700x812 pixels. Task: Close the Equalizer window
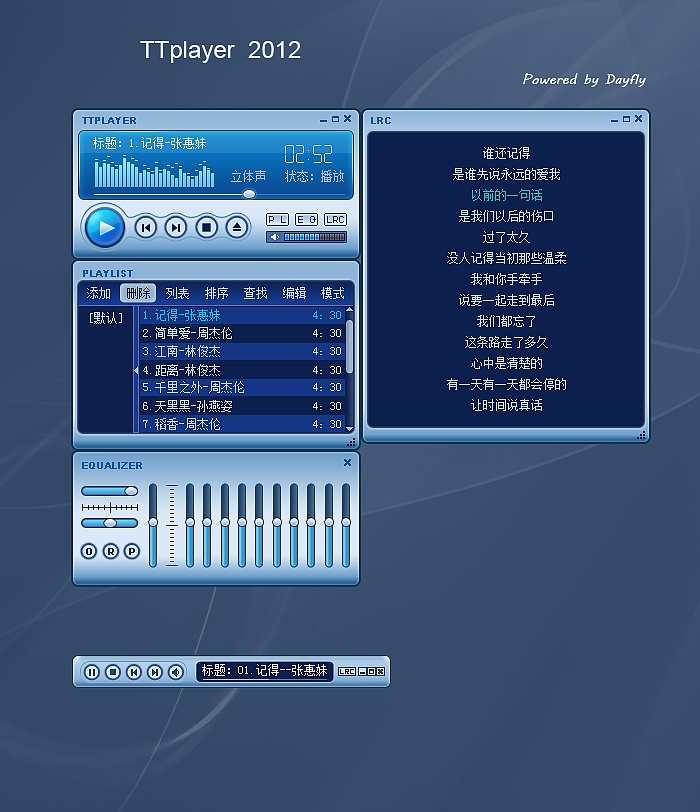[347, 462]
